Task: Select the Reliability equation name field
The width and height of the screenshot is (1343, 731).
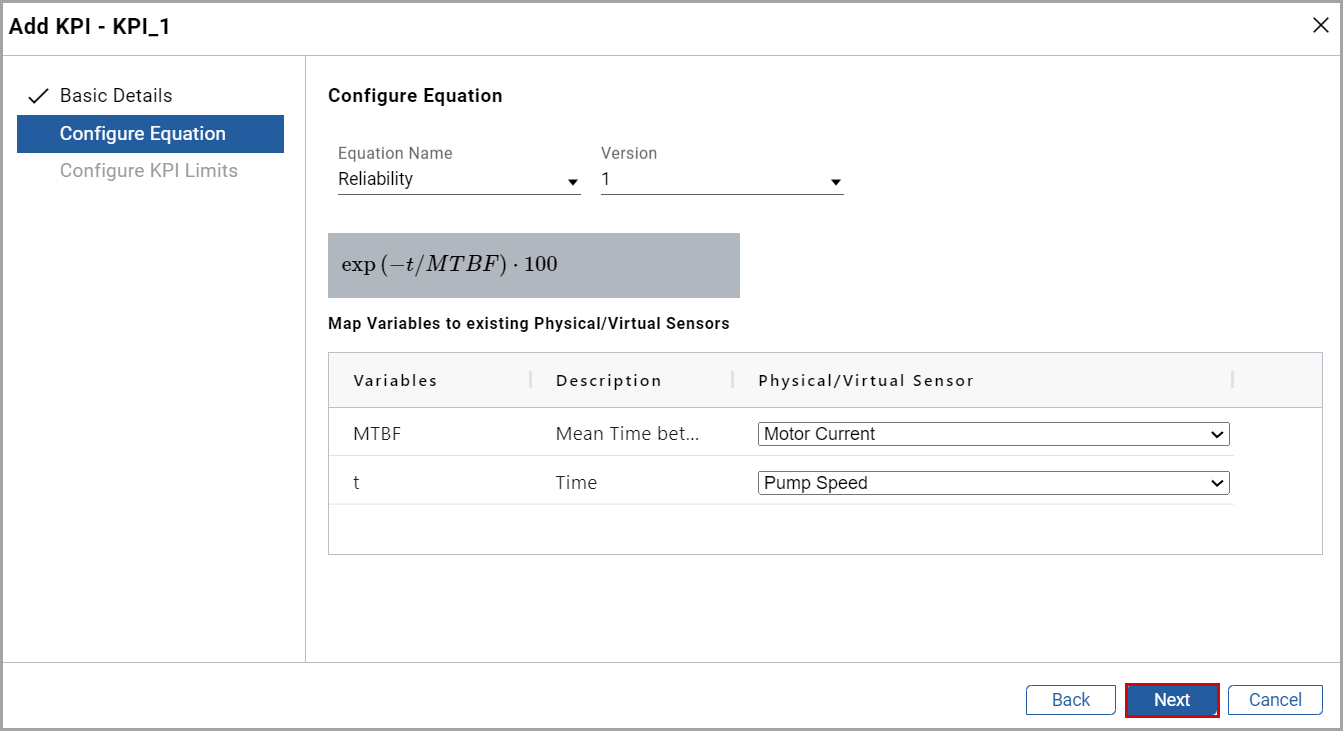Action: click(x=450, y=179)
